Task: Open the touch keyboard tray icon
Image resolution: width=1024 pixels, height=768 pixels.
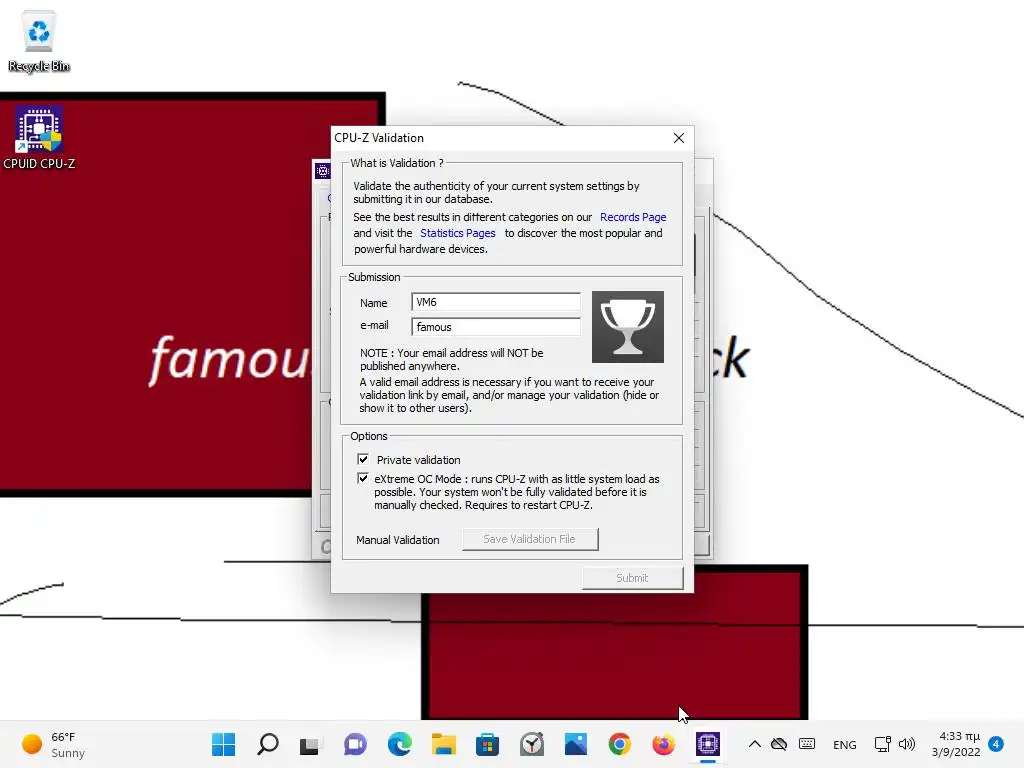Action: pos(807,744)
